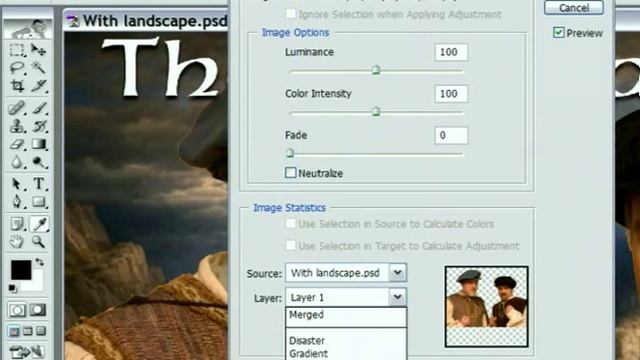Choose Full Screen with menu bar mode

28,331
